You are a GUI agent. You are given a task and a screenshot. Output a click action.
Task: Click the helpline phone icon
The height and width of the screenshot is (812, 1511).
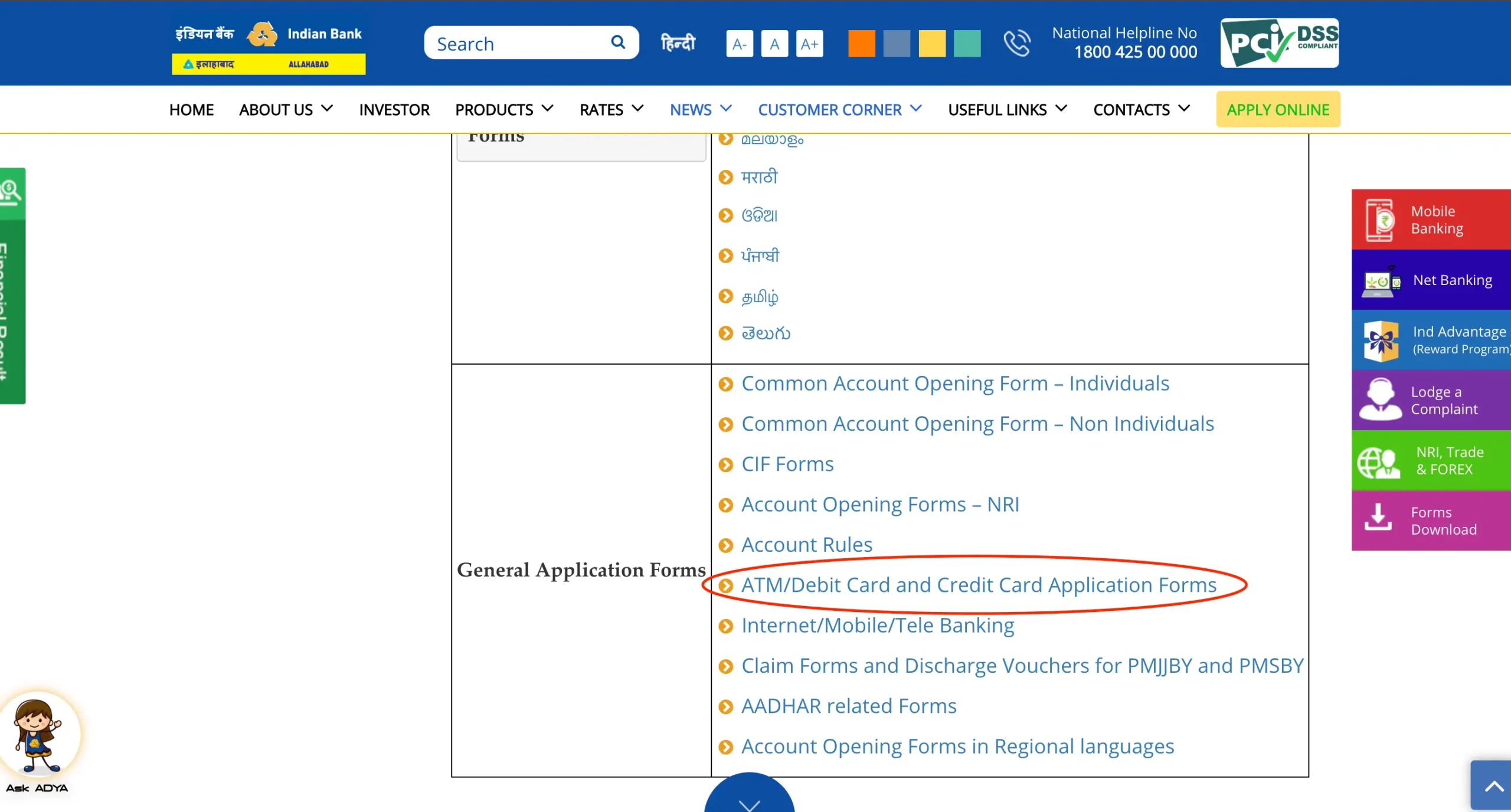[1018, 42]
